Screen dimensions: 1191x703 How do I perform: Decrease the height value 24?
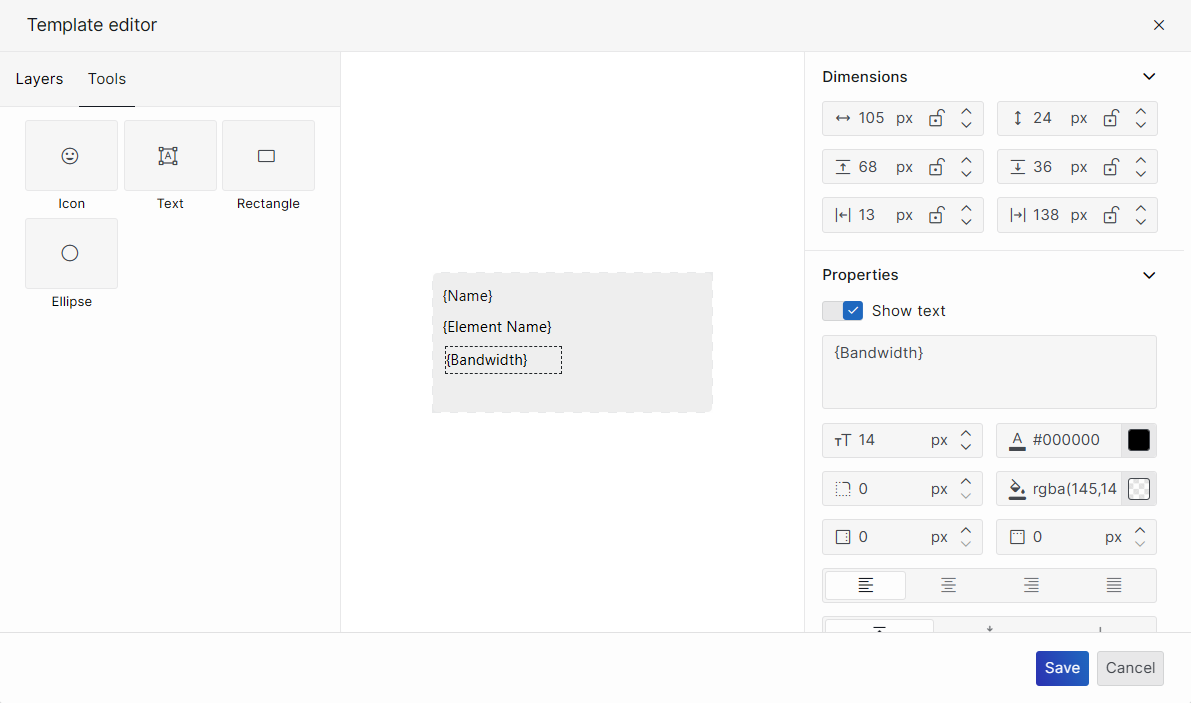coord(1141,125)
